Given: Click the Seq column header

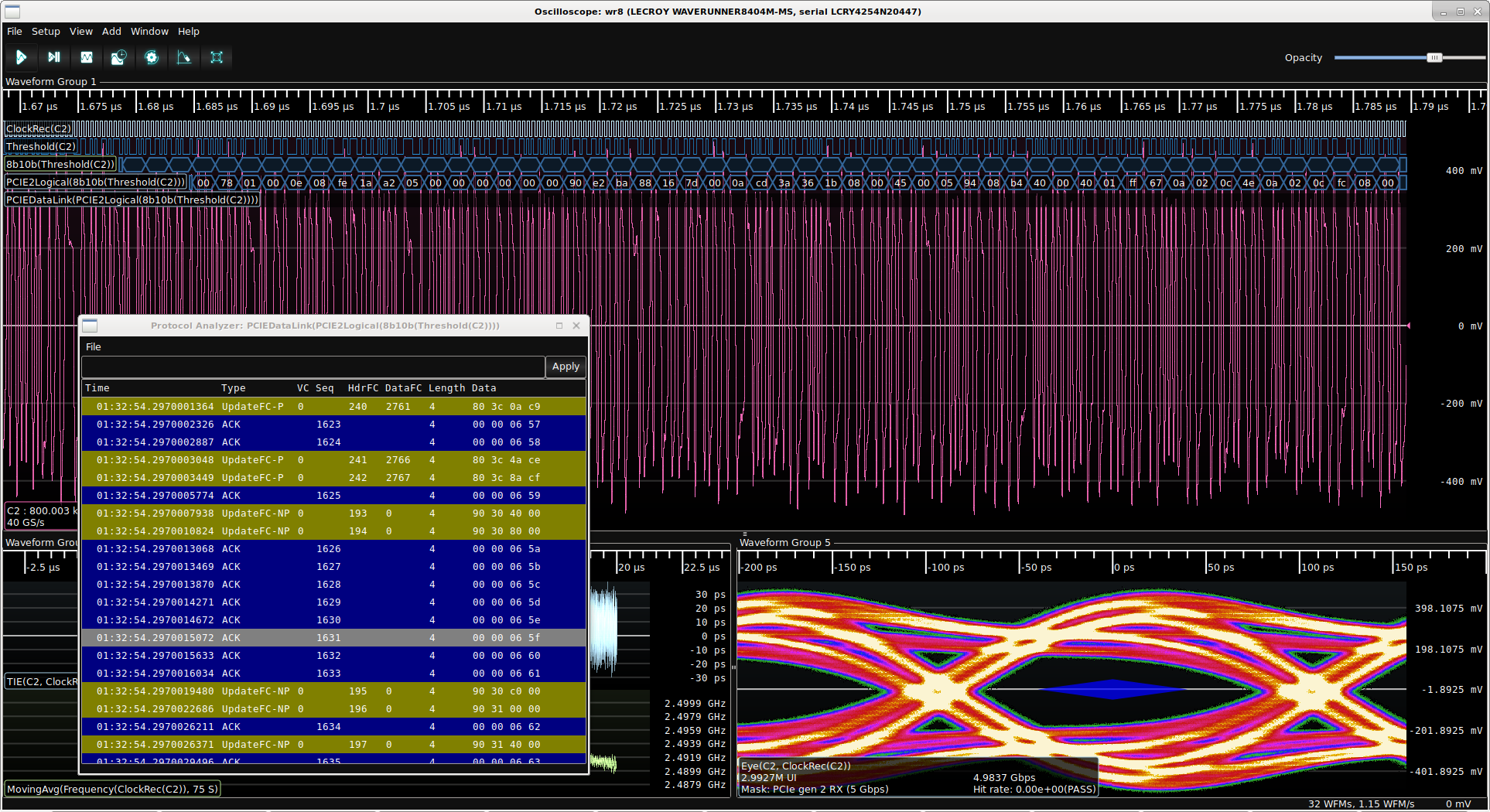Looking at the screenshot, I should [x=325, y=388].
